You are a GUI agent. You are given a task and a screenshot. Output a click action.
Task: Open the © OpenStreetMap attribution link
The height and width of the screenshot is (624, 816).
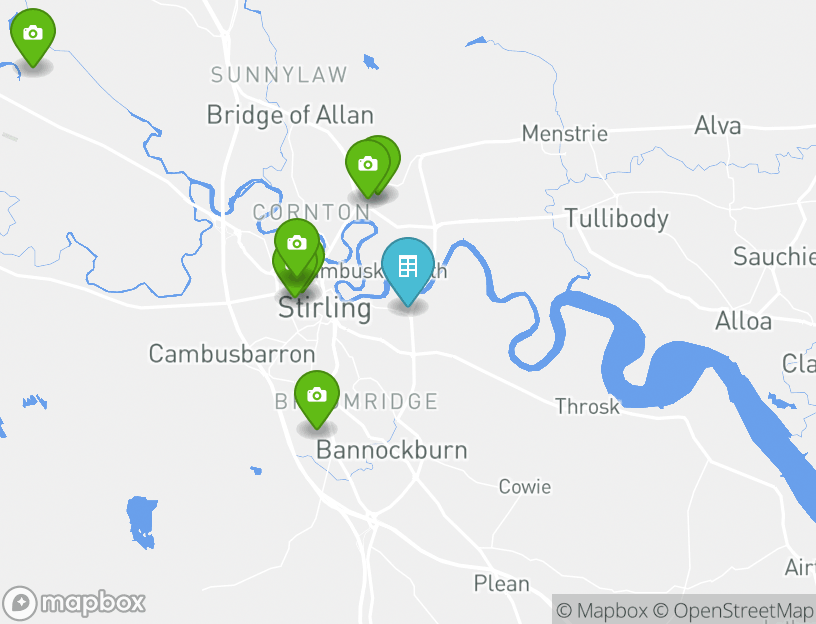[733, 610]
